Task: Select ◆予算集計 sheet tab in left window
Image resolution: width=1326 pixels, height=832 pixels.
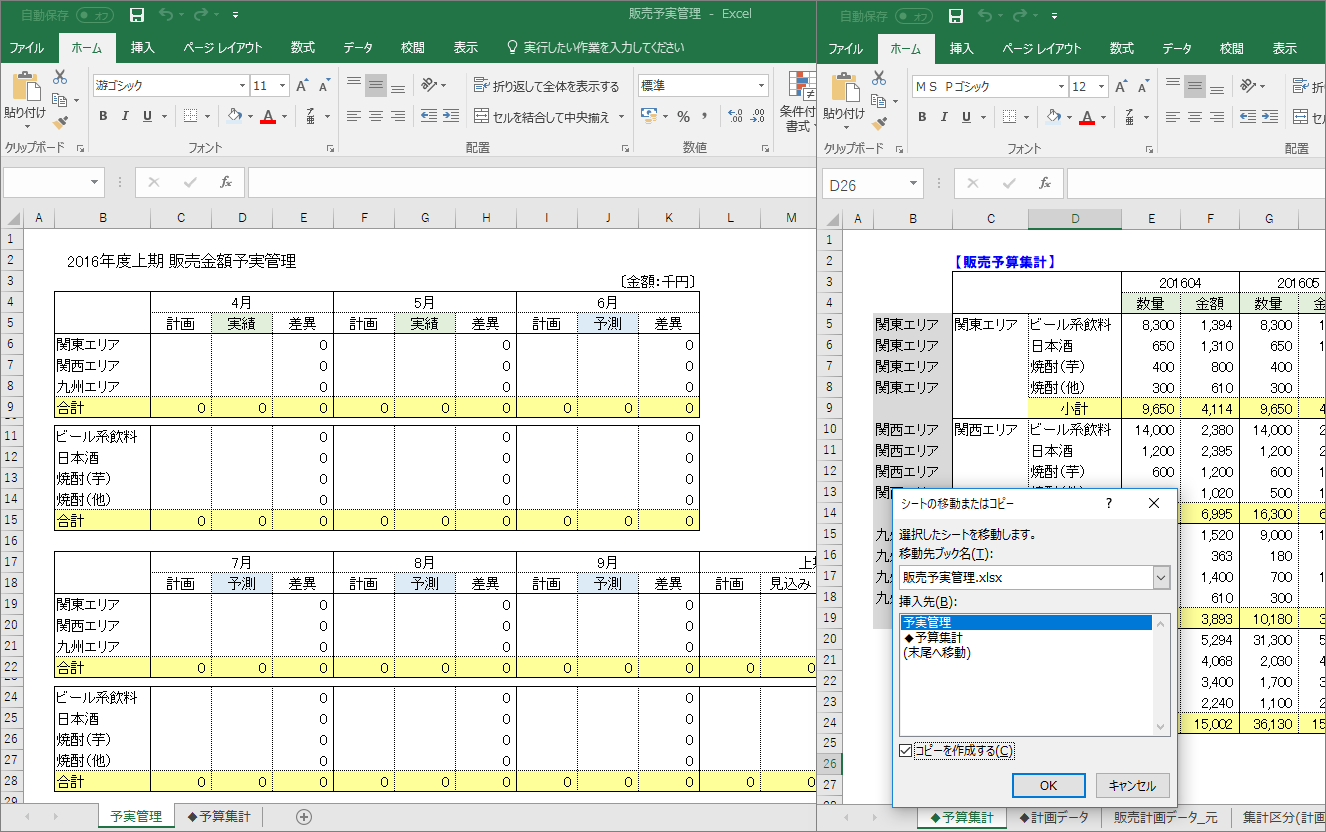Action: (x=219, y=817)
